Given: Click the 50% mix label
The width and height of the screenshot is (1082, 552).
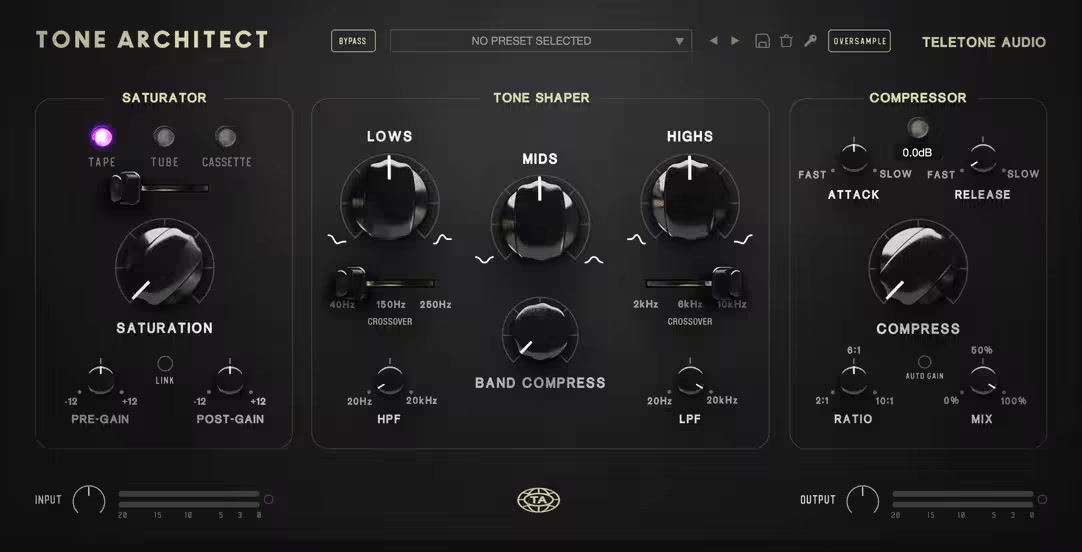Looking at the screenshot, I should click(x=982, y=350).
